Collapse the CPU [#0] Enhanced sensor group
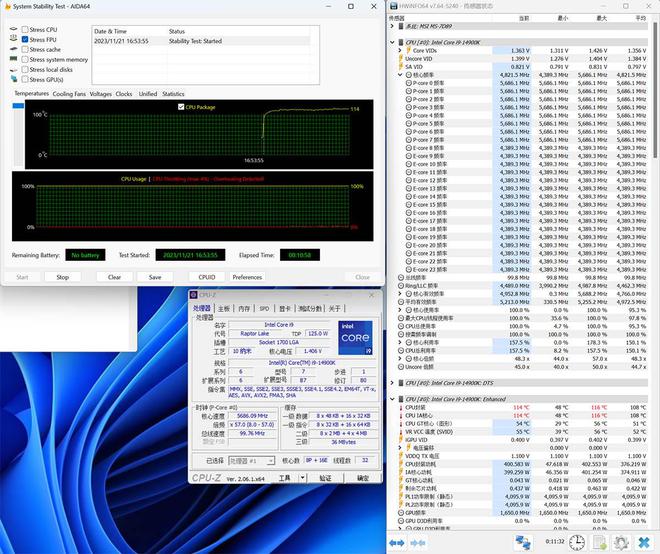 (392, 399)
